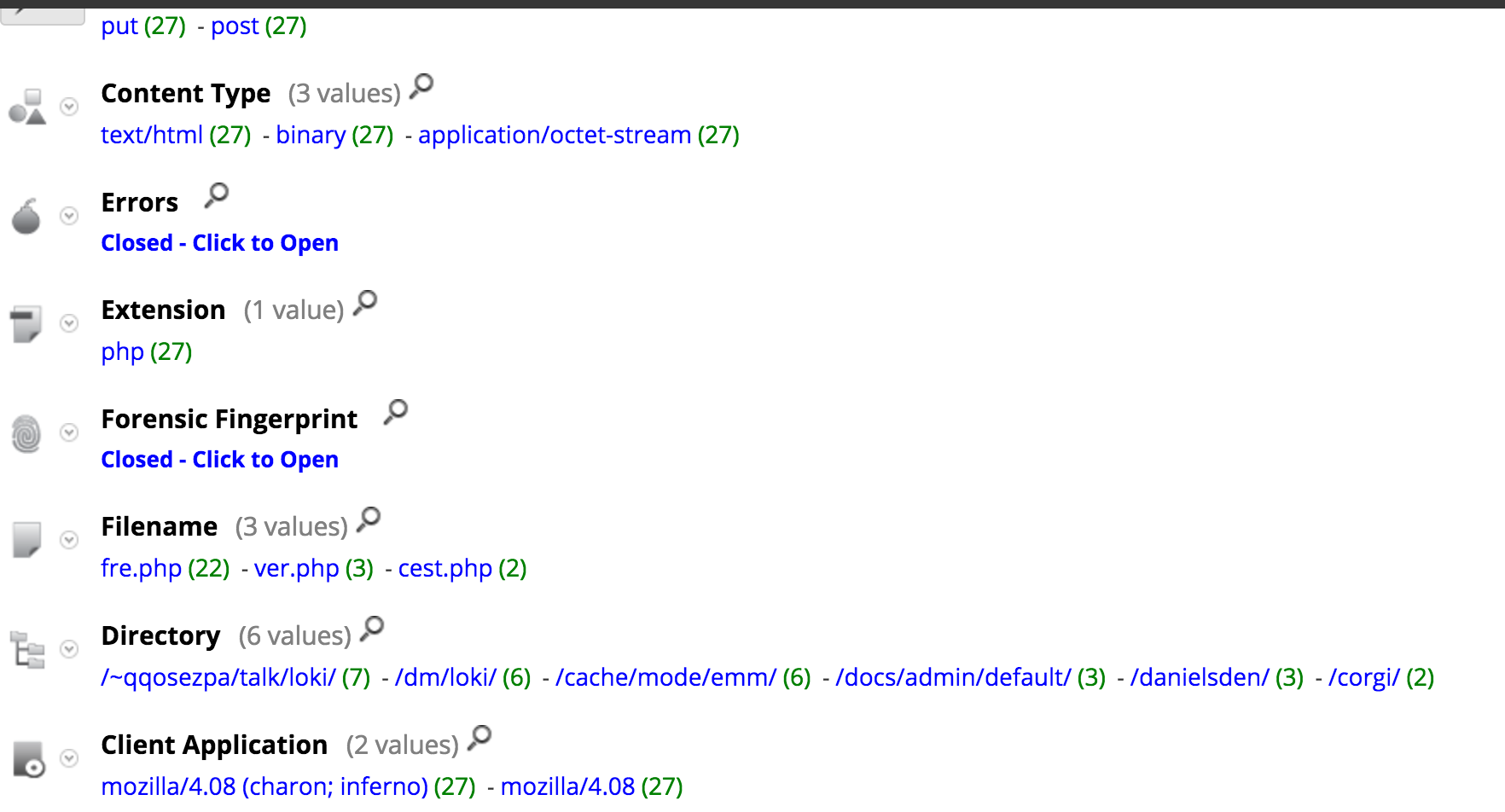
Task: Click the bomb icon for Errors
Action: (26, 217)
